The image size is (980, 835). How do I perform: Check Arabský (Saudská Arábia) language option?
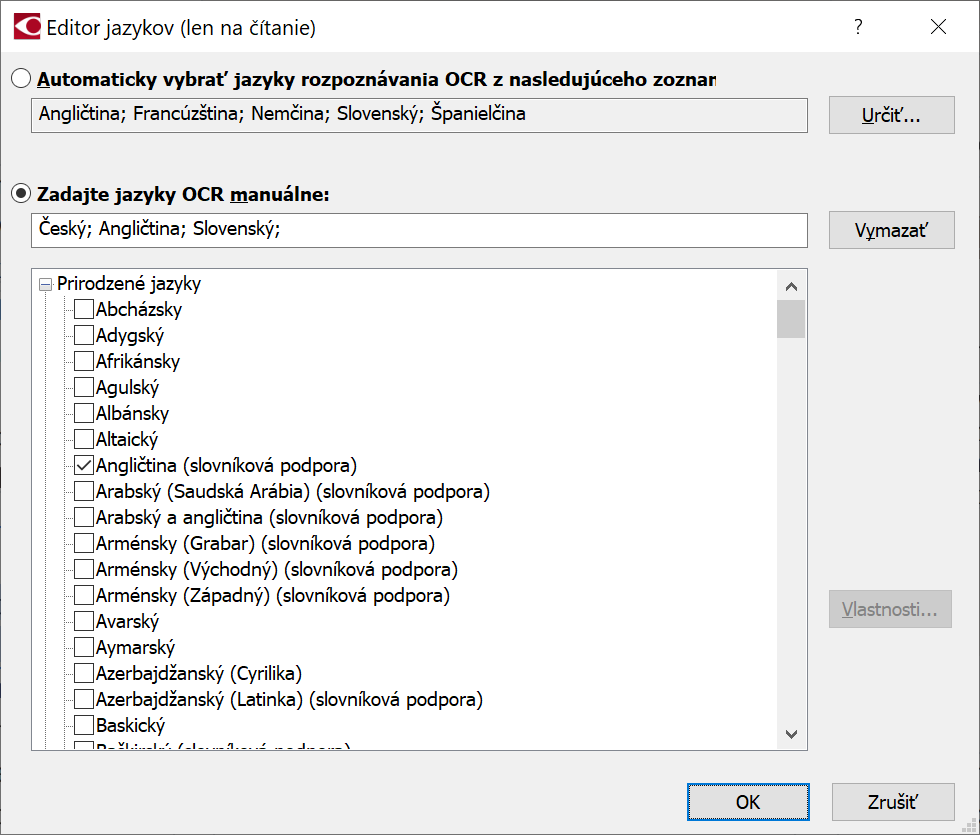click(x=84, y=491)
